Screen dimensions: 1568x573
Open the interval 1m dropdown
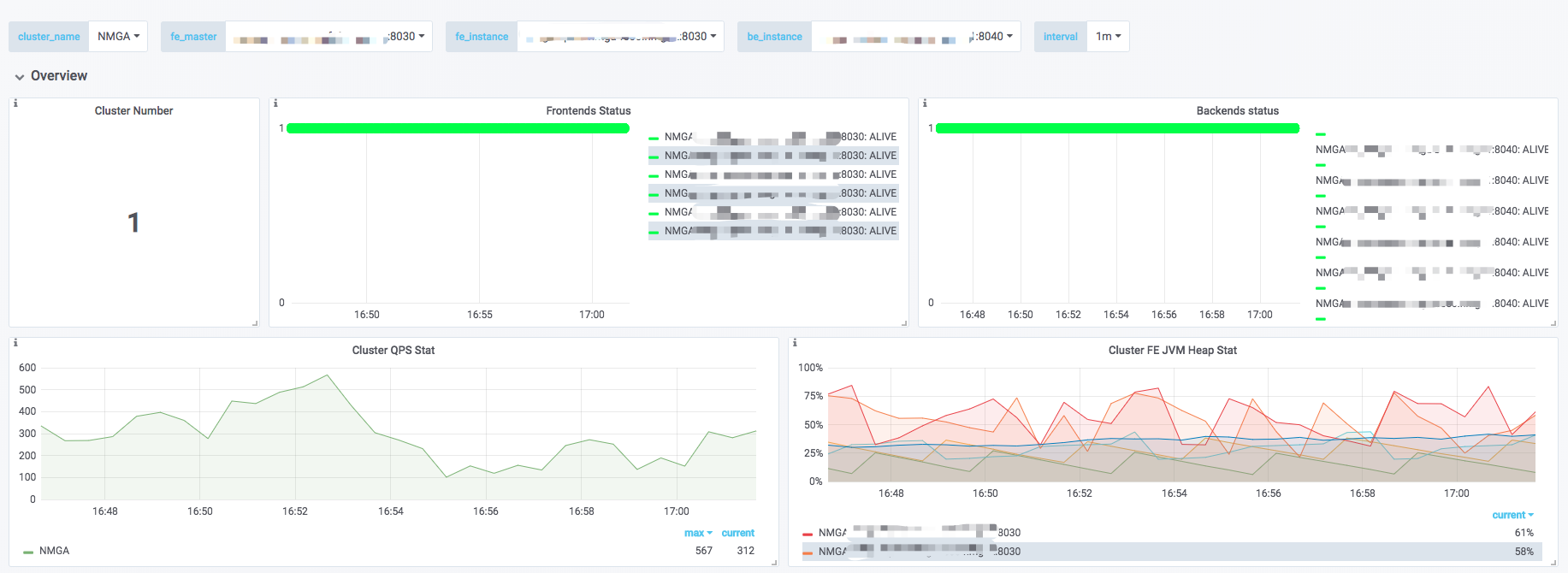1108,37
